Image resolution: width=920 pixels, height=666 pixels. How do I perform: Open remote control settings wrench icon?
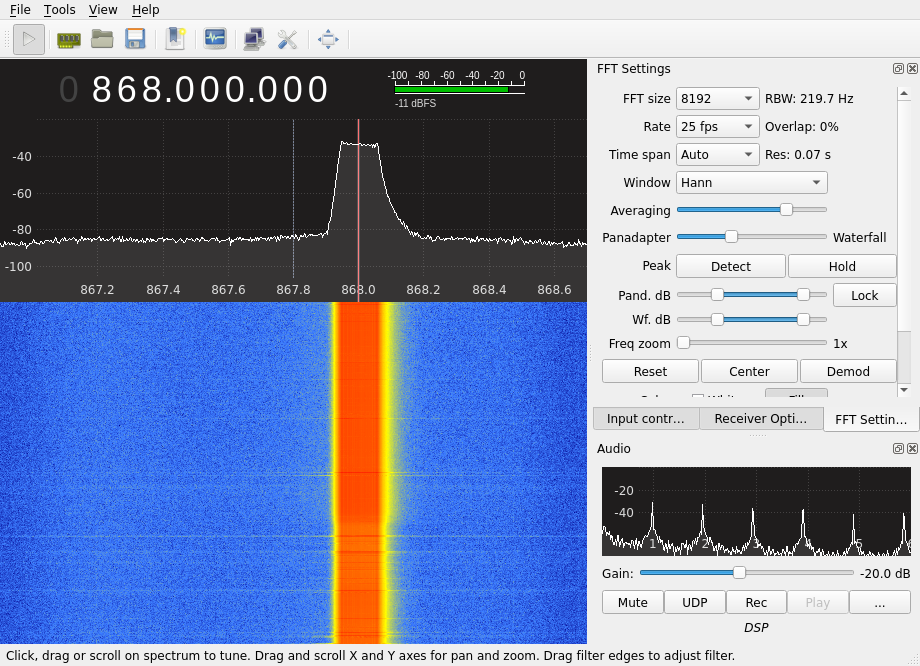click(x=288, y=39)
